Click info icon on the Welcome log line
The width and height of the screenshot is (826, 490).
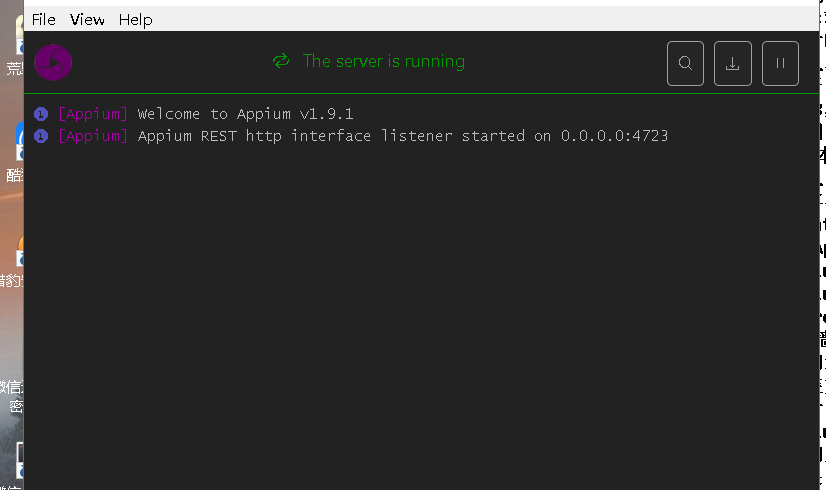pyautogui.click(x=41, y=114)
